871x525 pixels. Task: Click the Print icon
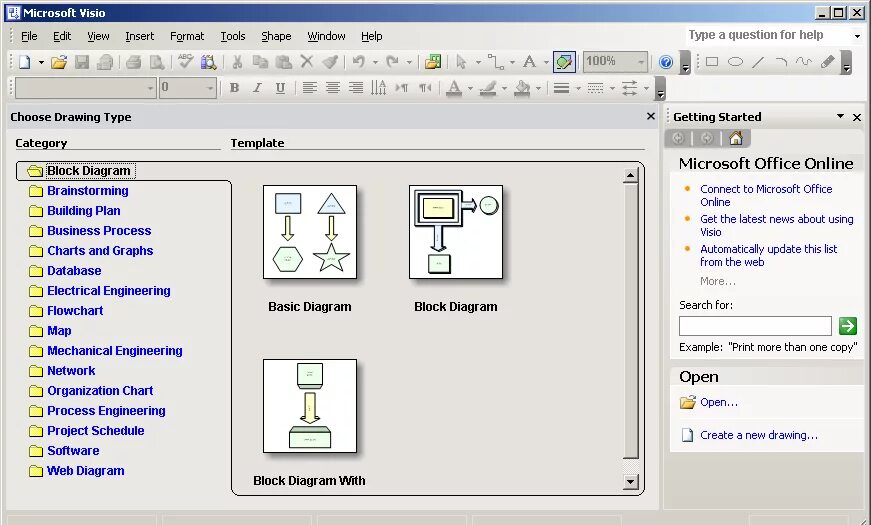(x=134, y=62)
